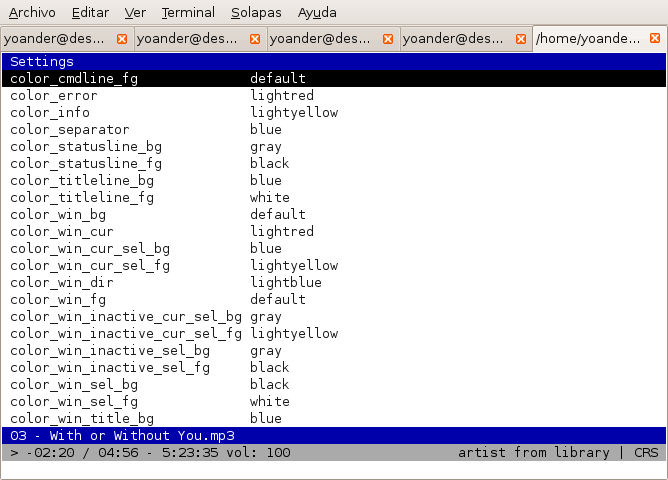Viewport: 668px width, 480px height.
Task: Select the color_cmdline_fg setting
Action: click(334, 78)
